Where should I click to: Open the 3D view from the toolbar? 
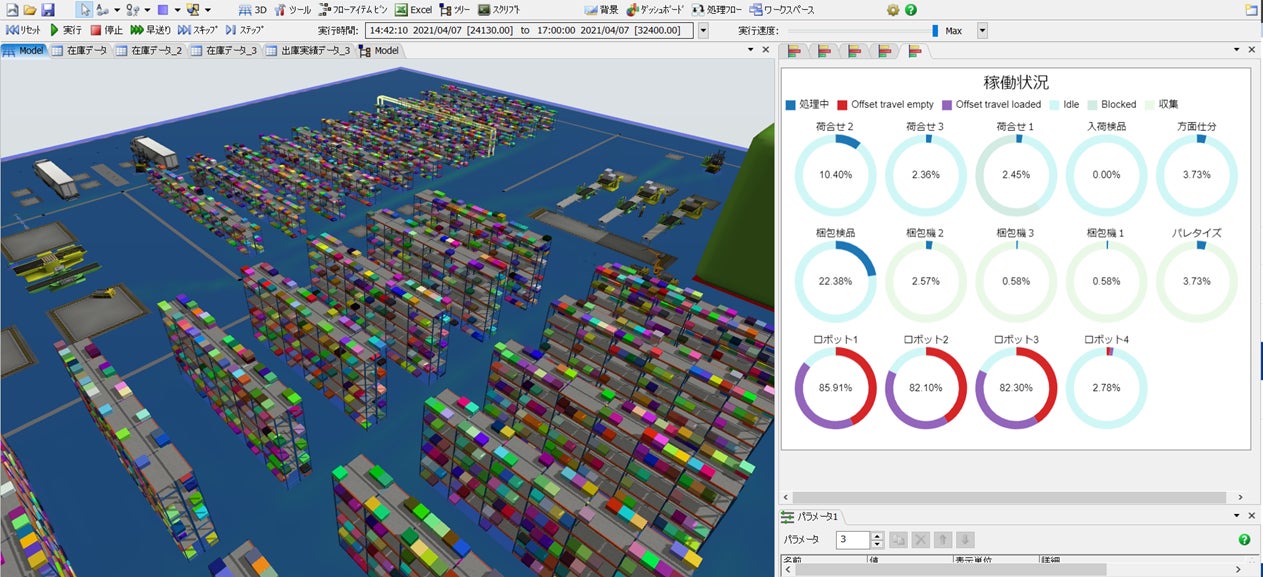(252, 10)
